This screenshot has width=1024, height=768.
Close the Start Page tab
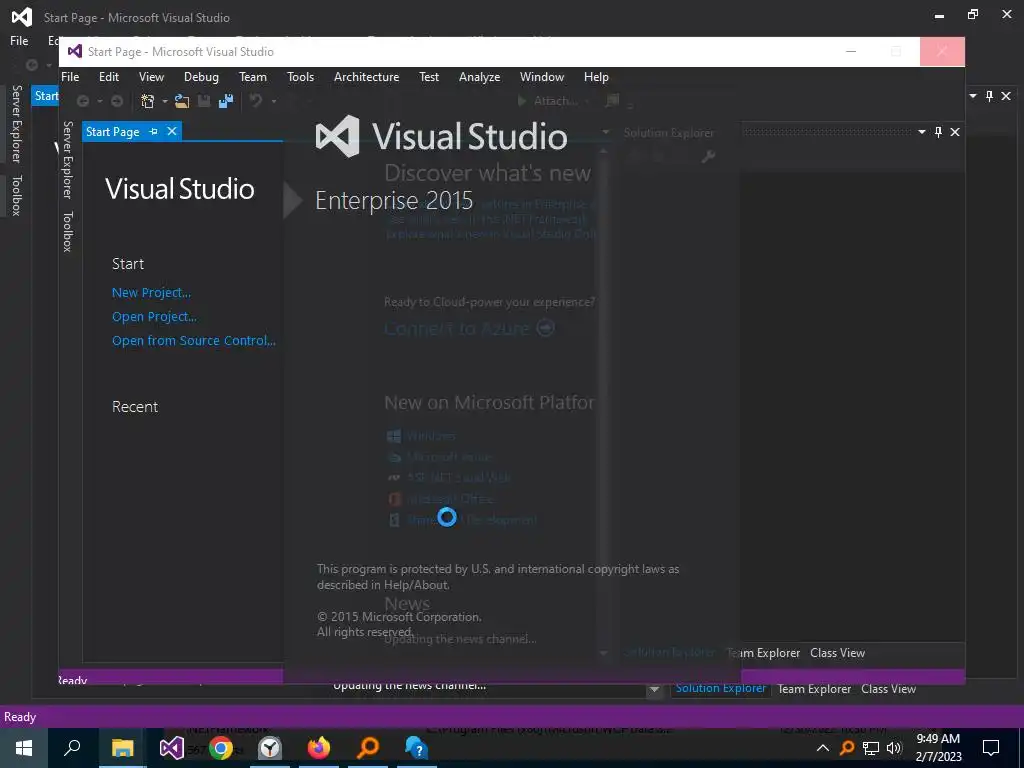click(x=172, y=132)
